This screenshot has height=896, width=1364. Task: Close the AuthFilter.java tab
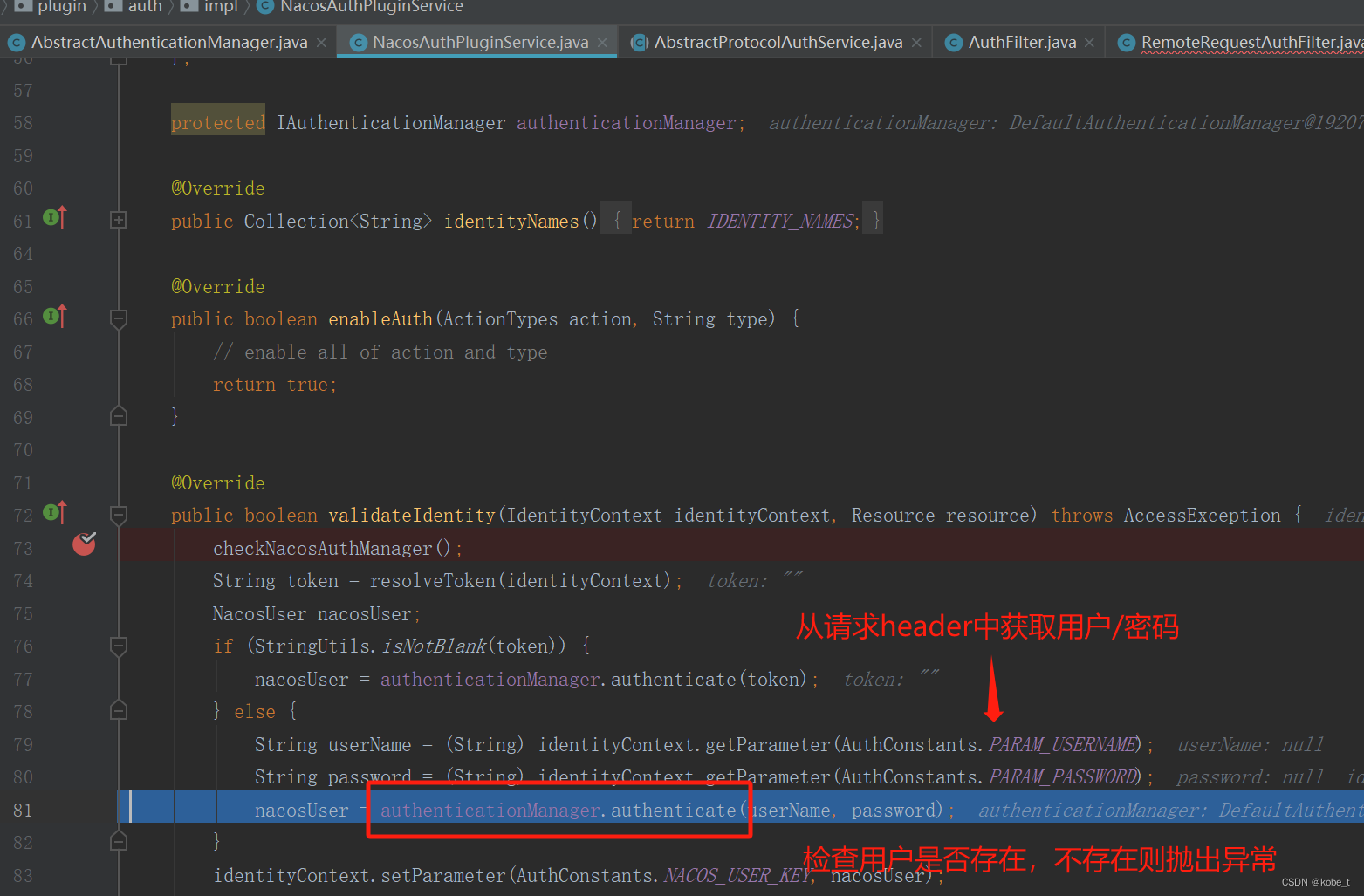pos(1089,43)
